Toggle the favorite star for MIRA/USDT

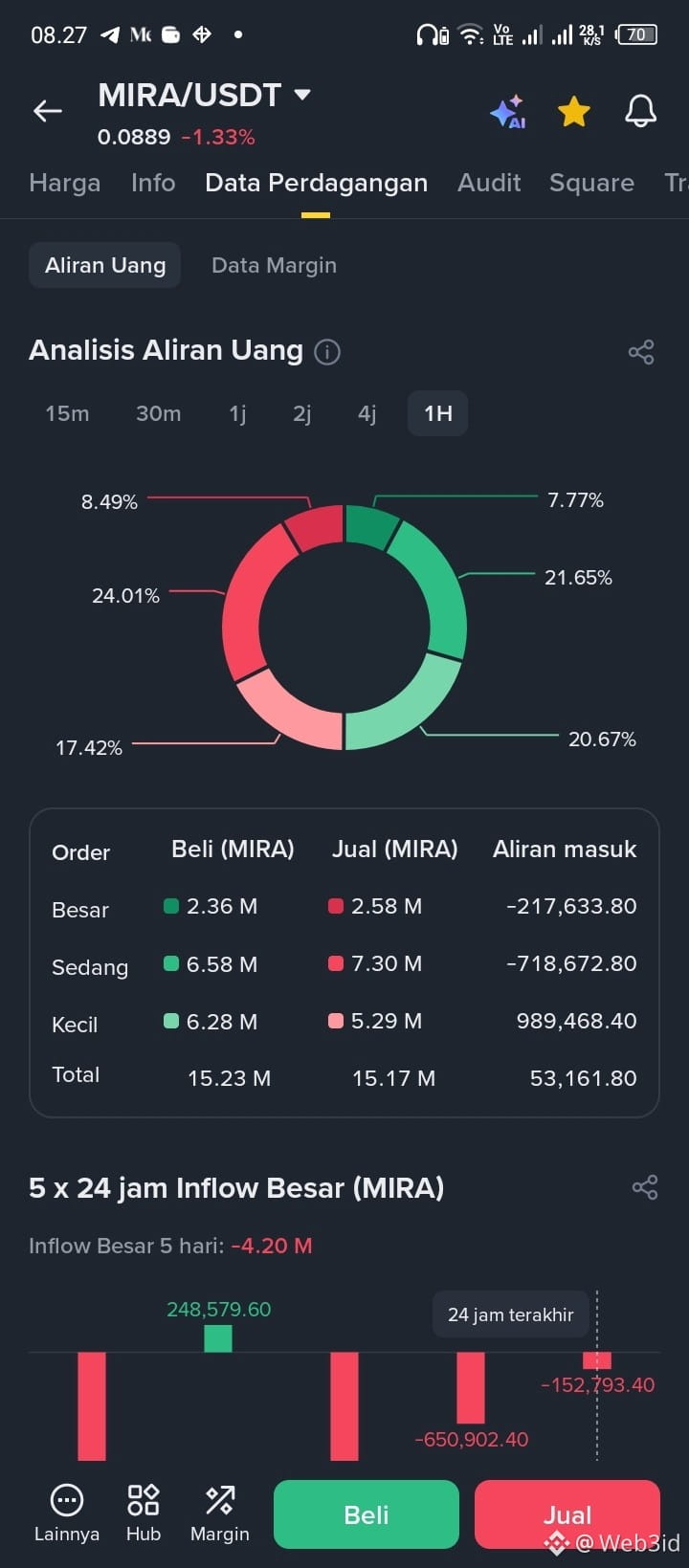click(x=574, y=112)
